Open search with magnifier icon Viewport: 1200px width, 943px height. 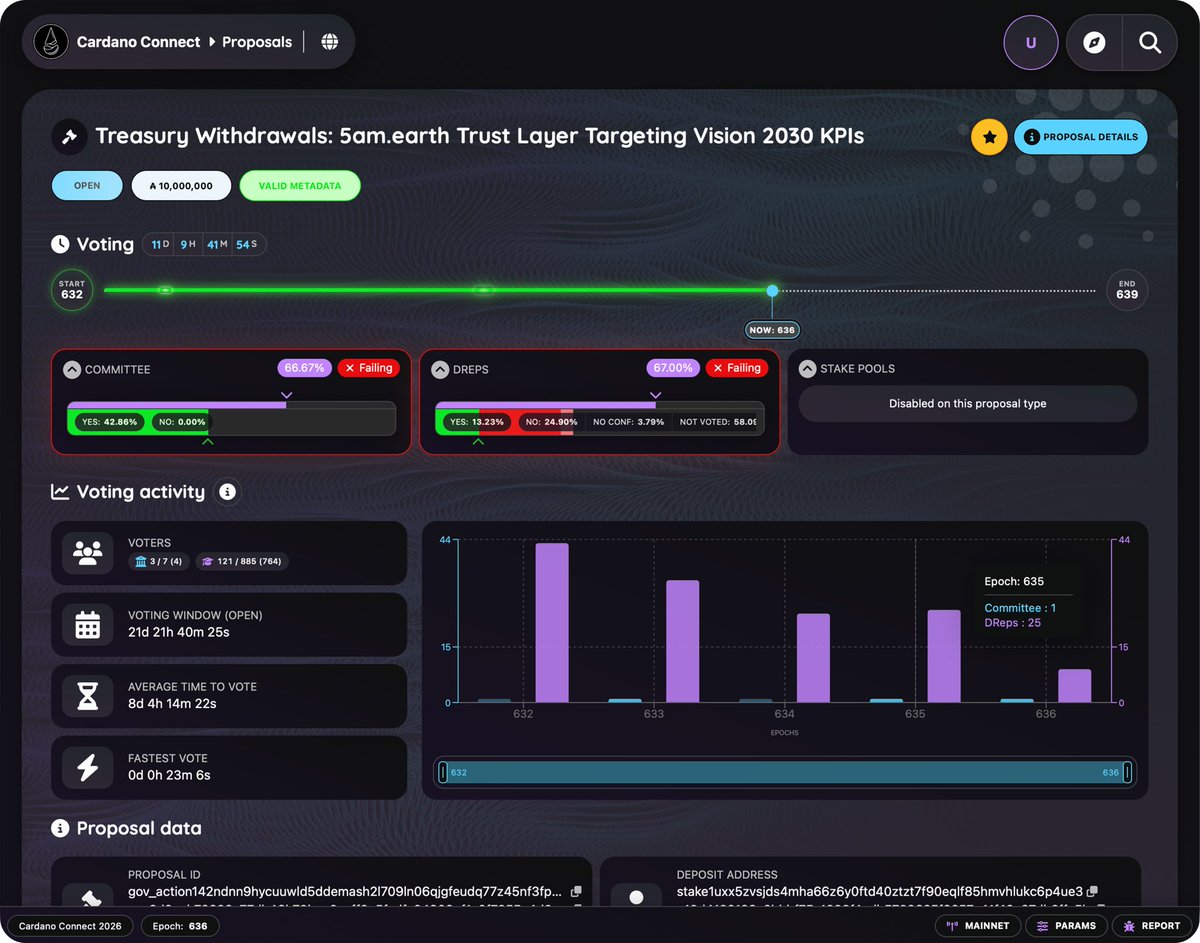pos(1150,42)
